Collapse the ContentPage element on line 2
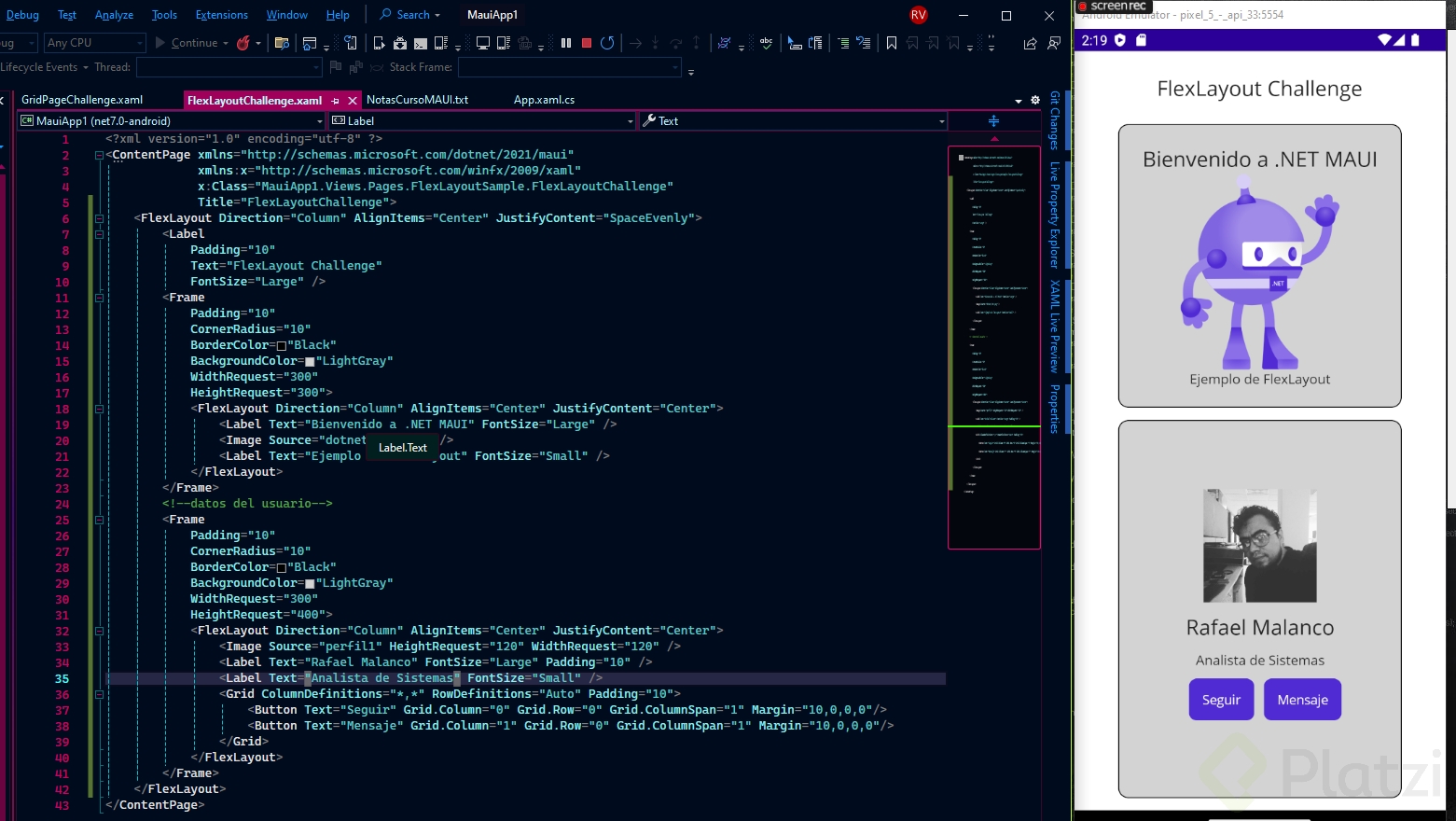The image size is (1456, 821). [x=99, y=155]
